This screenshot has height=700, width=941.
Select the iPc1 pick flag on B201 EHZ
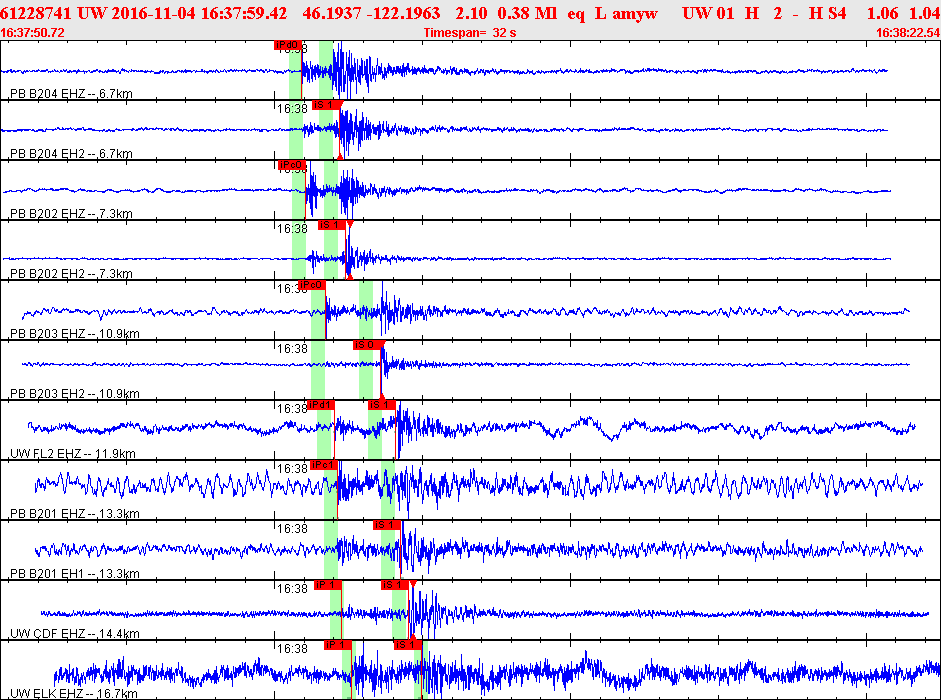[x=323, y=465]
